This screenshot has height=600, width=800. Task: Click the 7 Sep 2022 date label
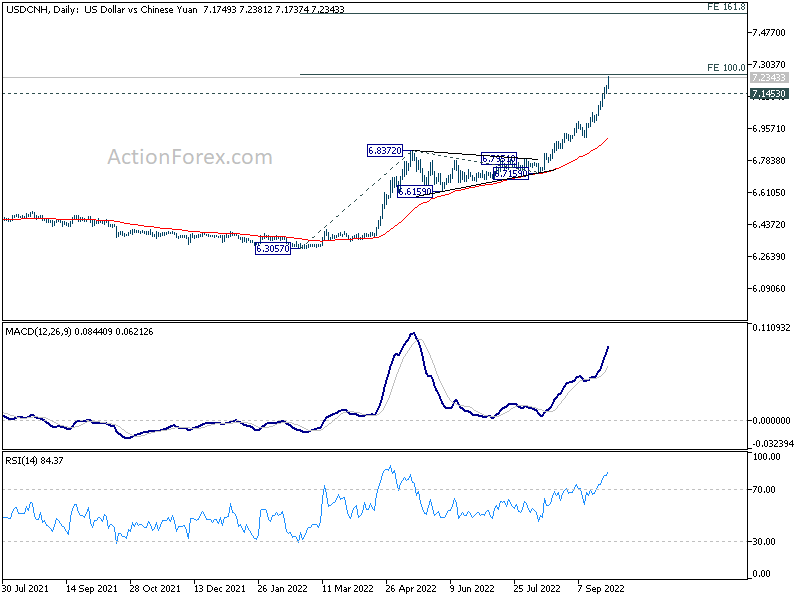click(601, 589)
